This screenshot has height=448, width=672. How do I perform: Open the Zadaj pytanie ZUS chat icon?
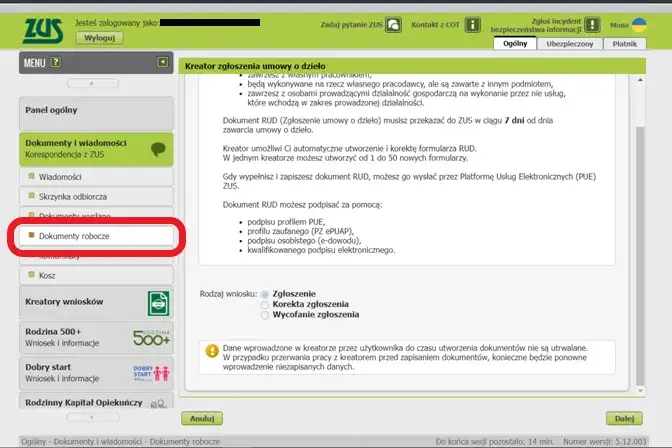[x=394, y=24]
